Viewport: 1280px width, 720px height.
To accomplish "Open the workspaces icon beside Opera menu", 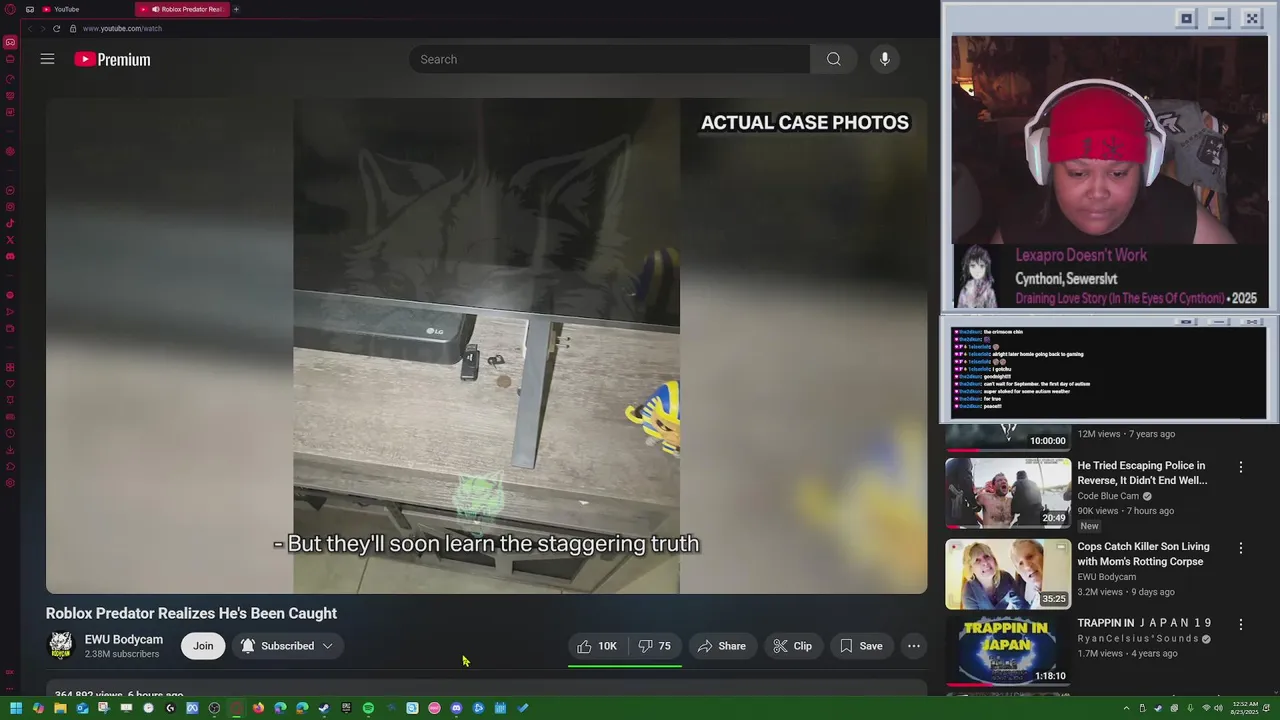I will pyautogui.click(x=30, y=9).
